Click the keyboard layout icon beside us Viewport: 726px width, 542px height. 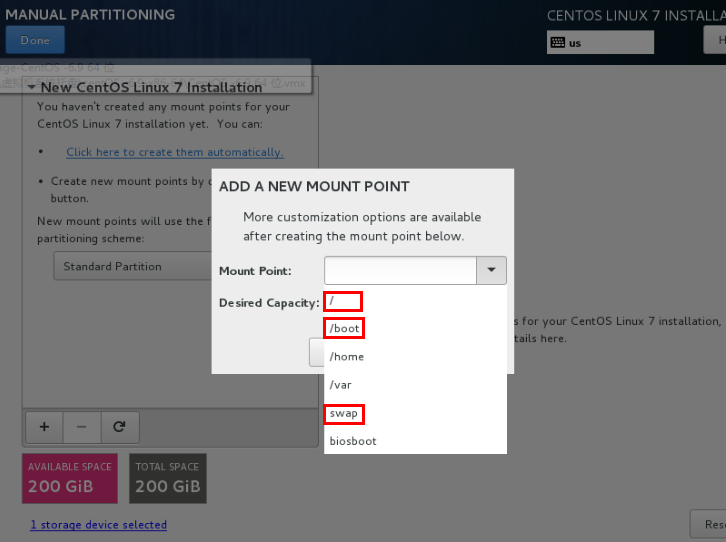[x=558, y=43]
